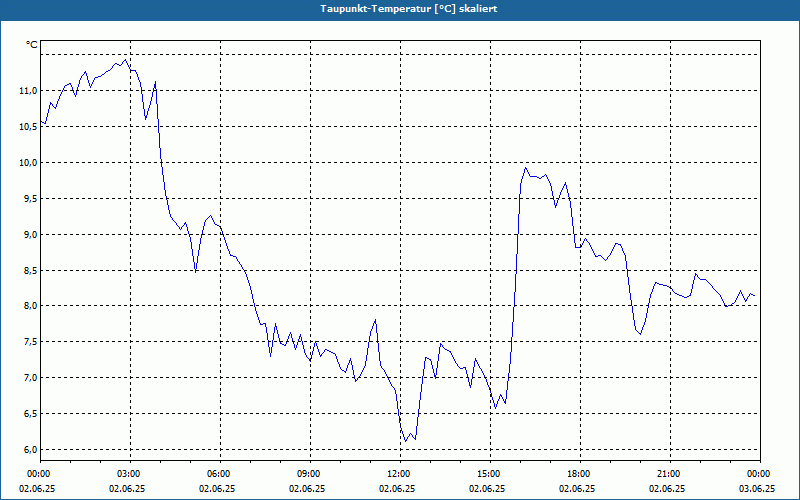Viewport: 800px width, 500px height.
Task: Pick the 02.06.25 date under 18:00
Action: [577, 489]
